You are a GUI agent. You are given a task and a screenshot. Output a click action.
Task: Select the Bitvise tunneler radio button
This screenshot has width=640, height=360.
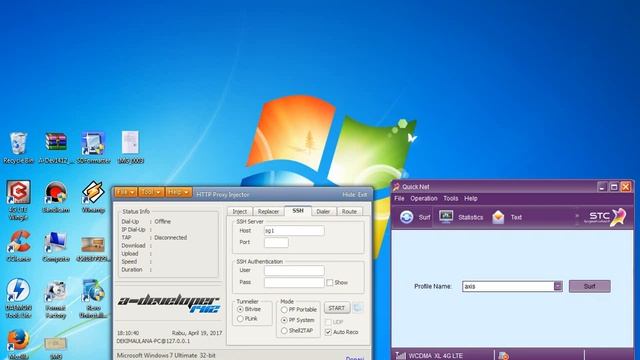pos(240,309)
